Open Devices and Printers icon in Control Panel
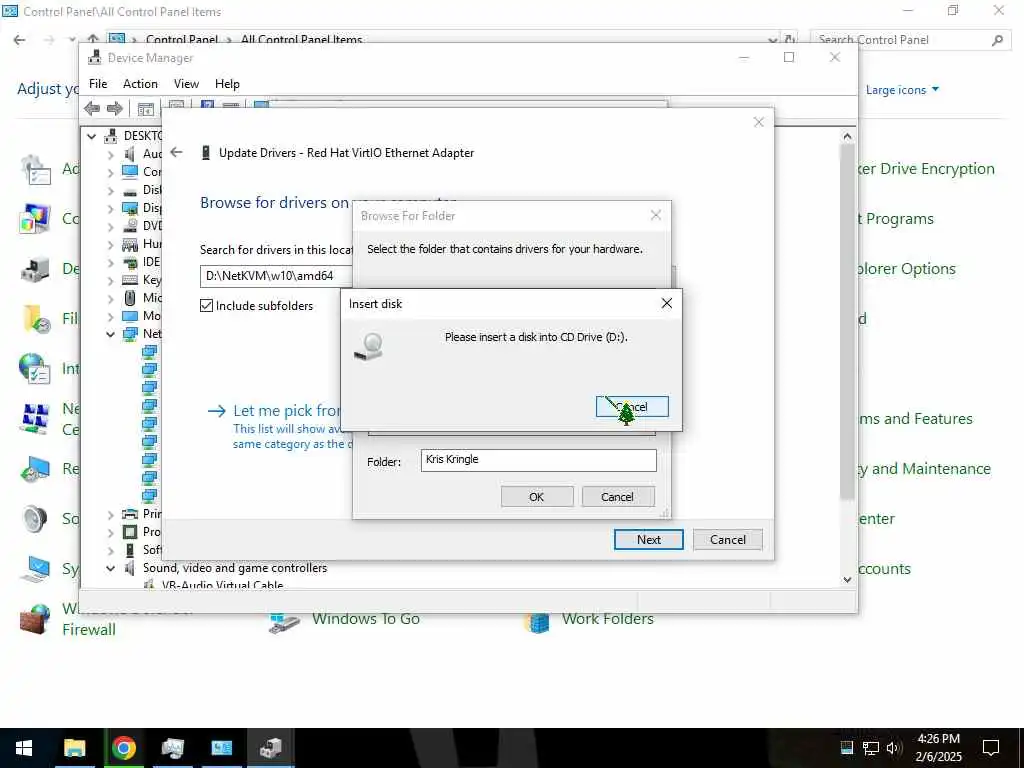1024x768 pixels. 35,268
